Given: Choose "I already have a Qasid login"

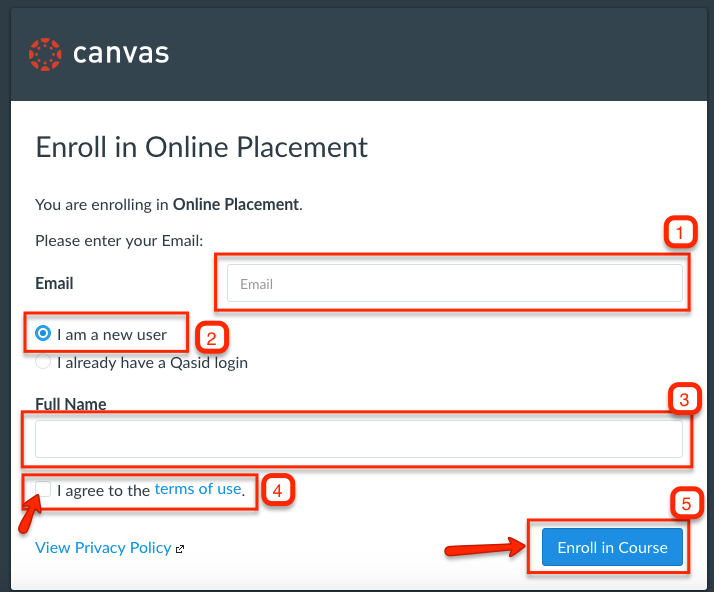Looking at the screenshot, I should [43, 362].
